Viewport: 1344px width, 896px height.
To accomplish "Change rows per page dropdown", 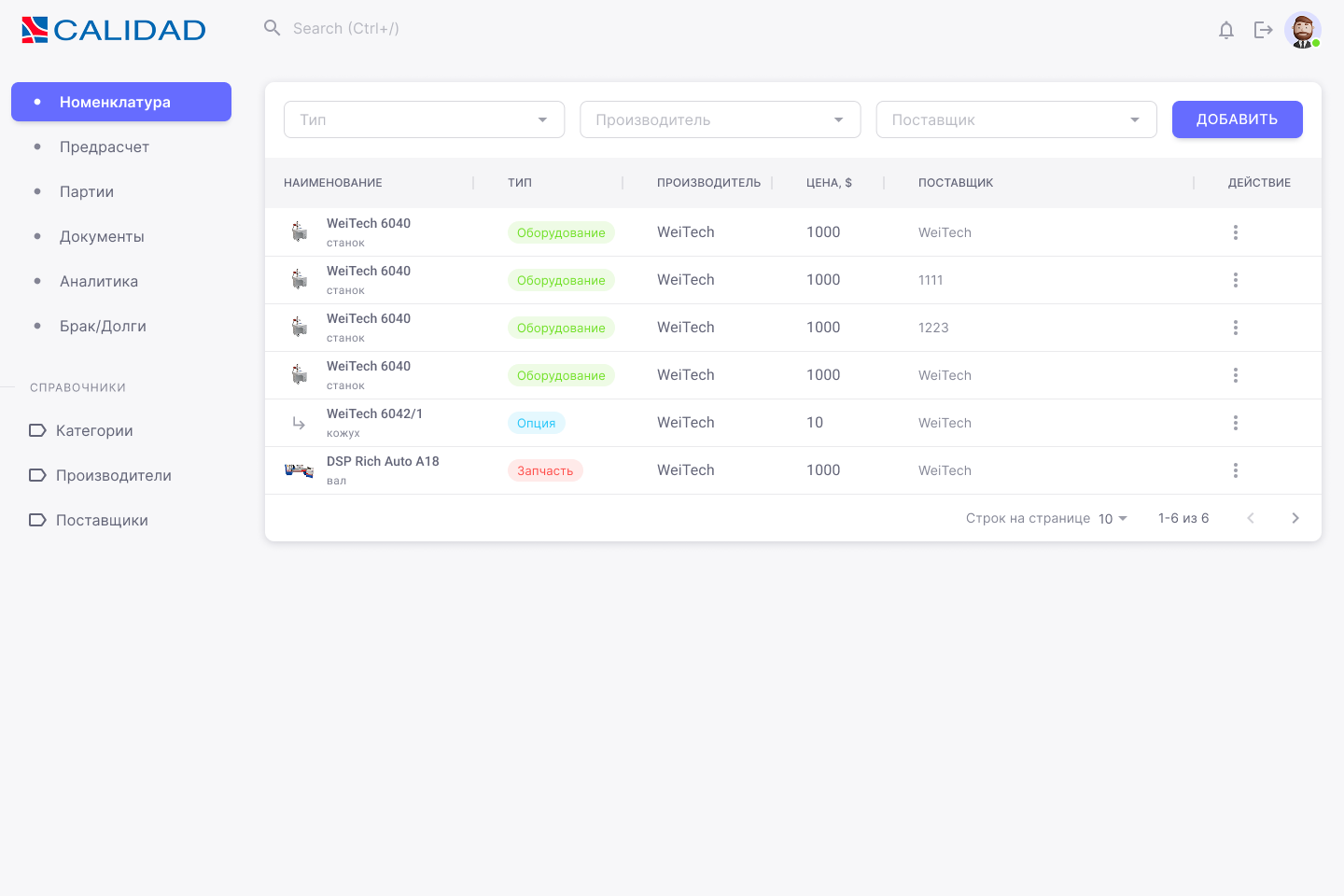I will (1113, 519).
